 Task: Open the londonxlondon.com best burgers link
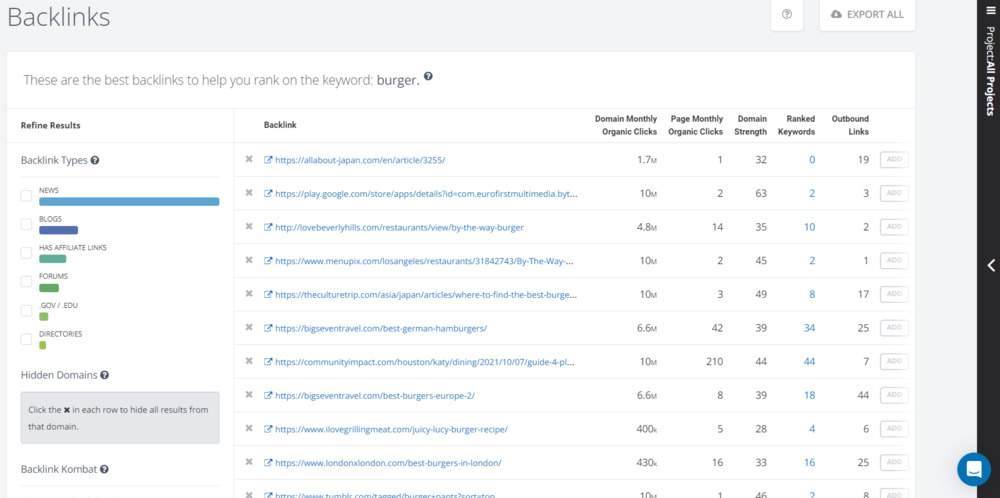388,463
